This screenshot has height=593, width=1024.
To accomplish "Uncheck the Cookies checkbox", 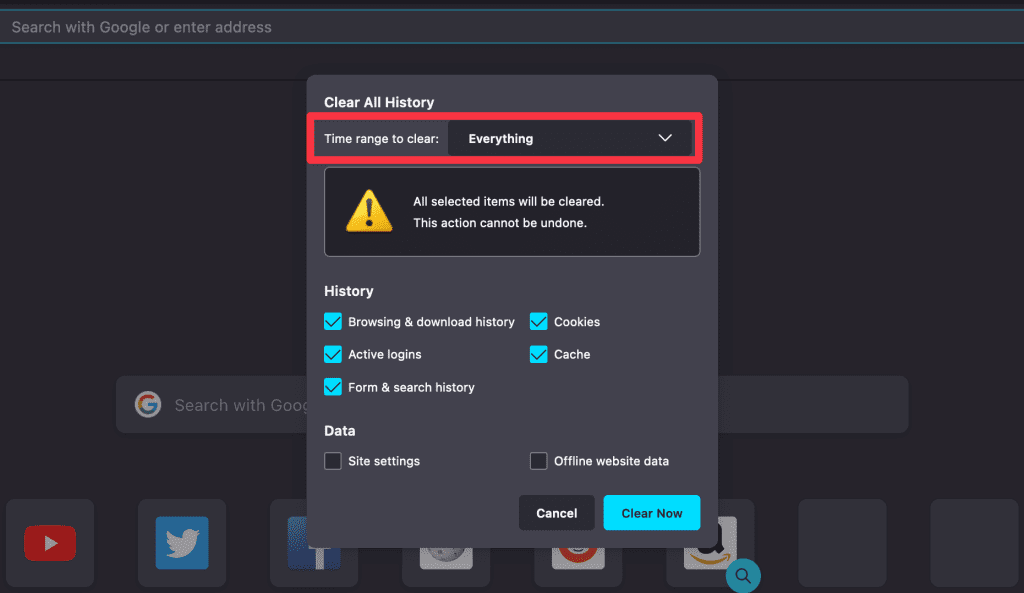I will click(539, 321).
